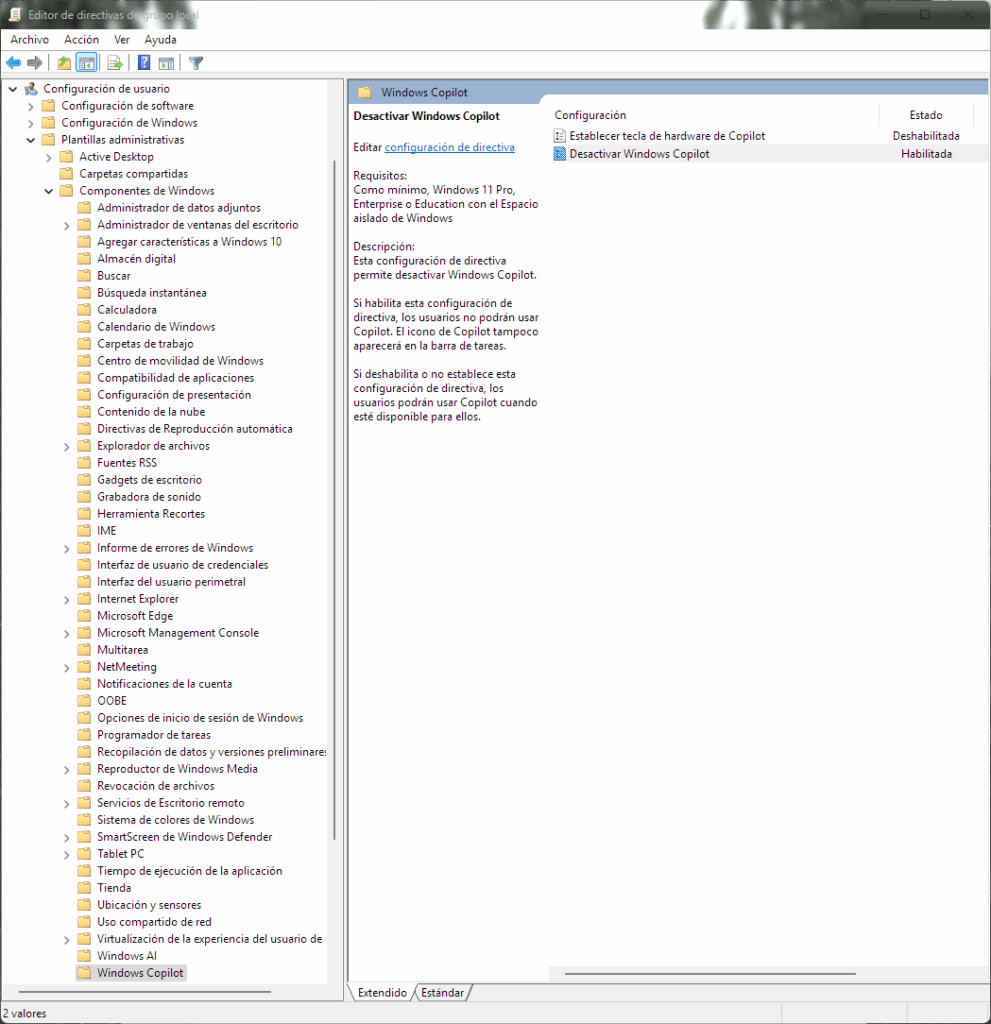Open the Help toolbar icon
991x1024 pixels.
[x=144, y=63]
